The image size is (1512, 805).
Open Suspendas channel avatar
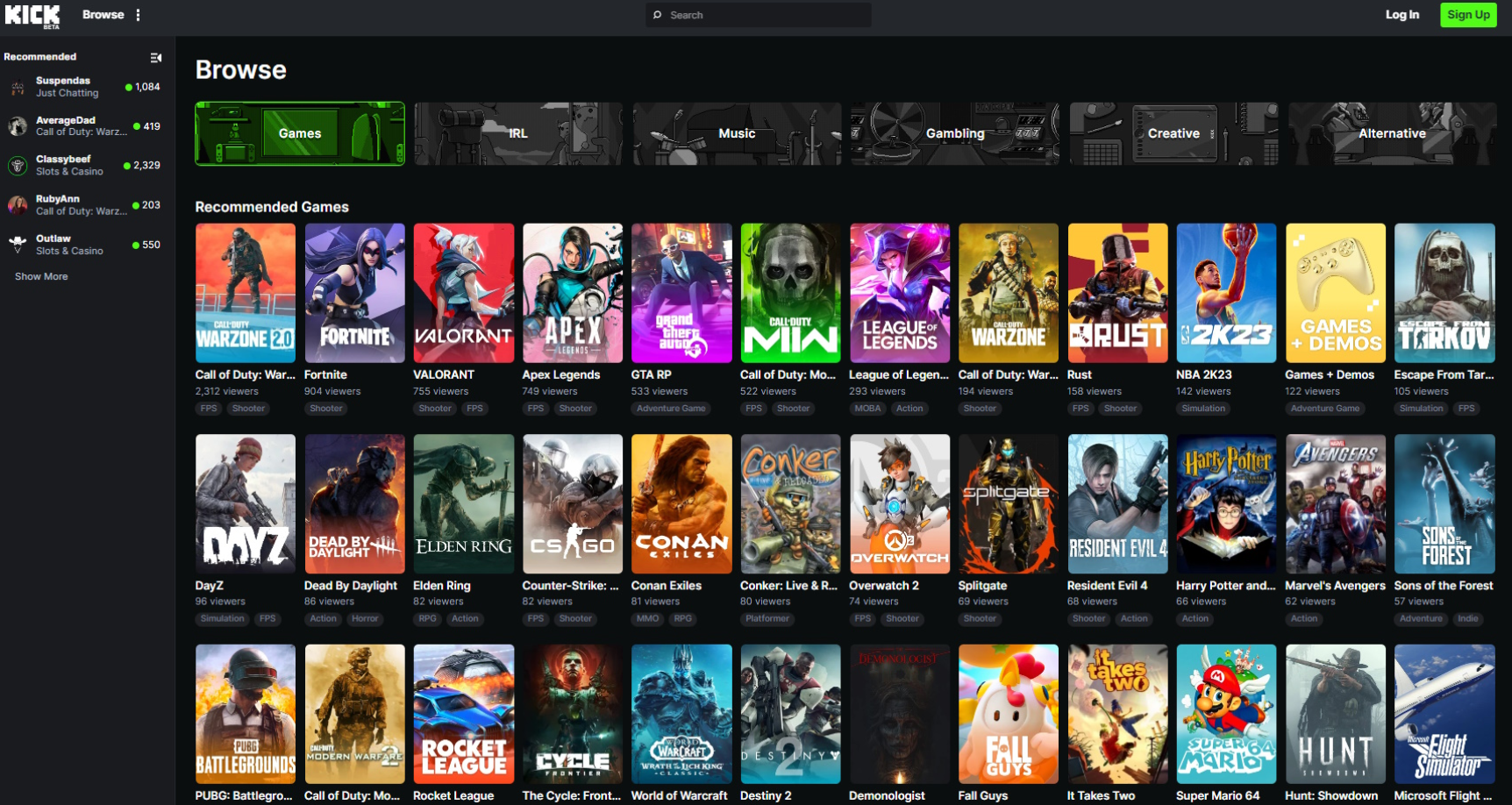18,87
